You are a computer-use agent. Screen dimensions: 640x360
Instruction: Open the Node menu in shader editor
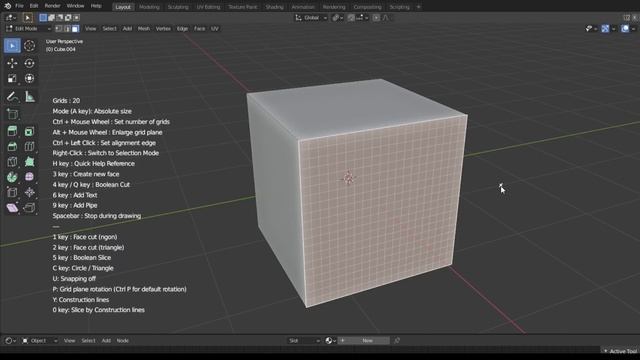click(x=122, y=340)
